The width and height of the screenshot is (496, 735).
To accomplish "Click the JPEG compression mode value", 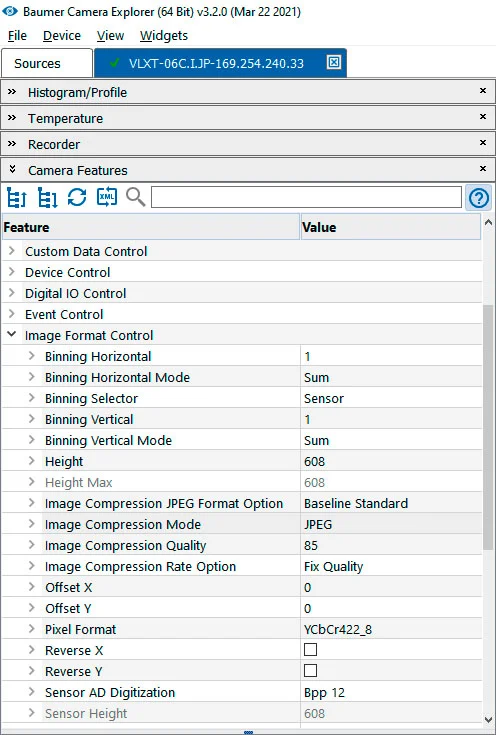I will pyautogui.click(x=318, y=524).
